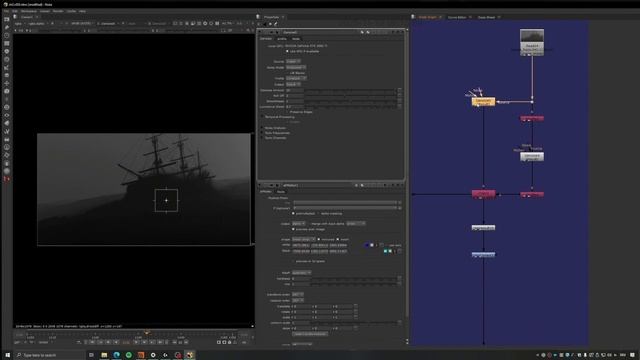Toggle premultiplied checkbox in lower panel
Viewport: 640px width, 360px height.
293,213
